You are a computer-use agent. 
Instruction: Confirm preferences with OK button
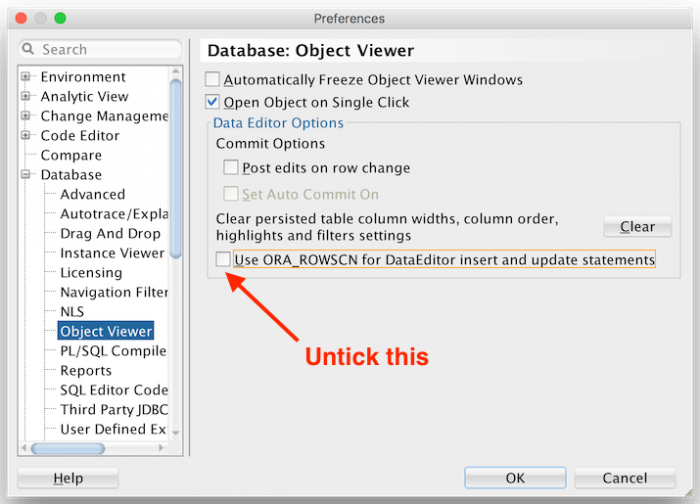[x=515, y=478]
